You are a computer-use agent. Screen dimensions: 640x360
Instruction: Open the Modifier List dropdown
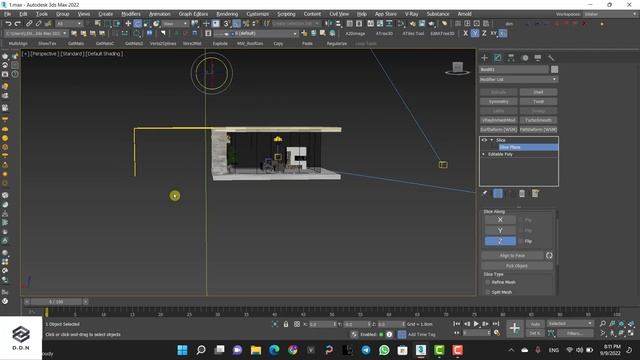coord(518,79)
